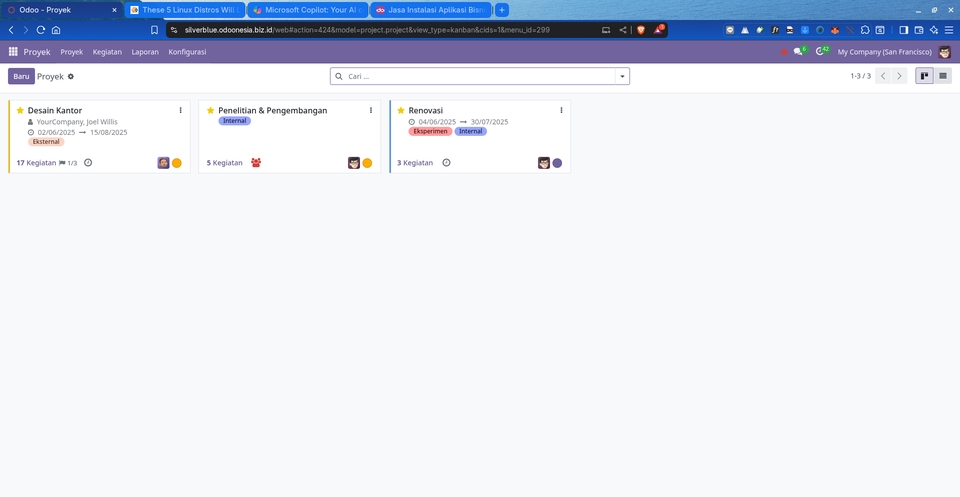
Task: Open the 17 Kegiatan link on Desain Kantor
Action: point(36,163)
